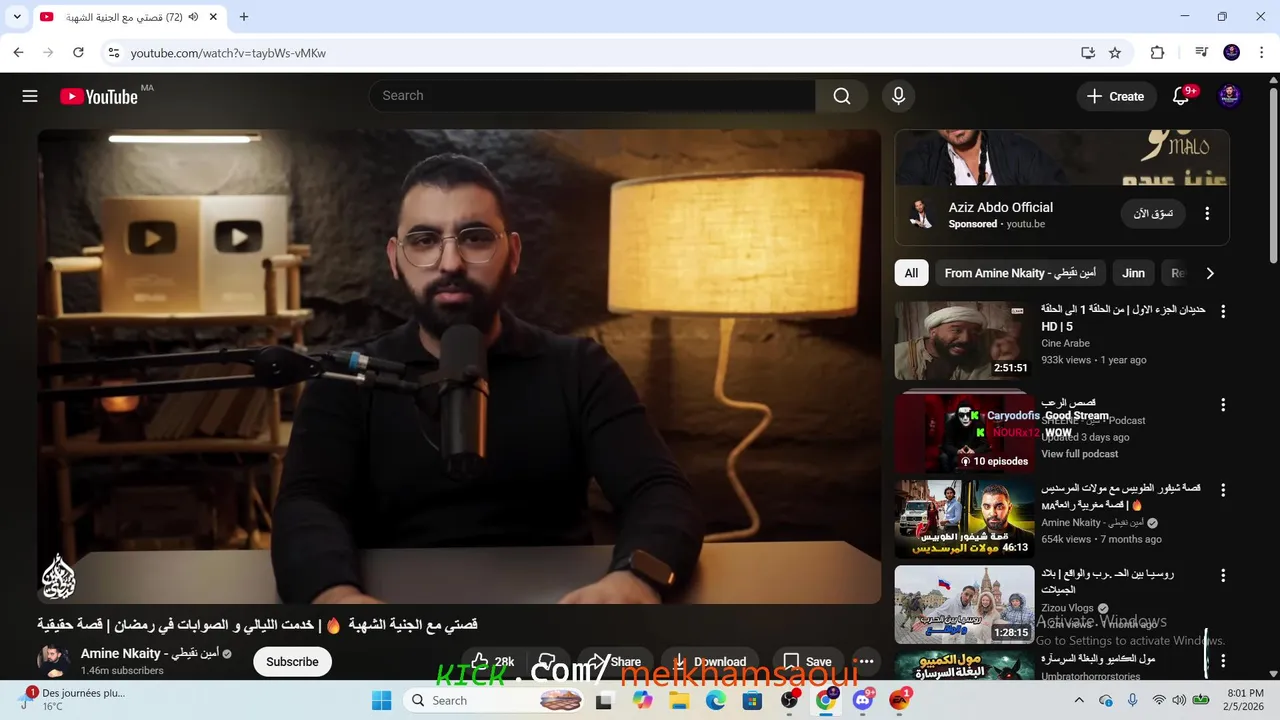Start voice search with microphone icon
Screen dimensions: 1280x720
point(898,96)
